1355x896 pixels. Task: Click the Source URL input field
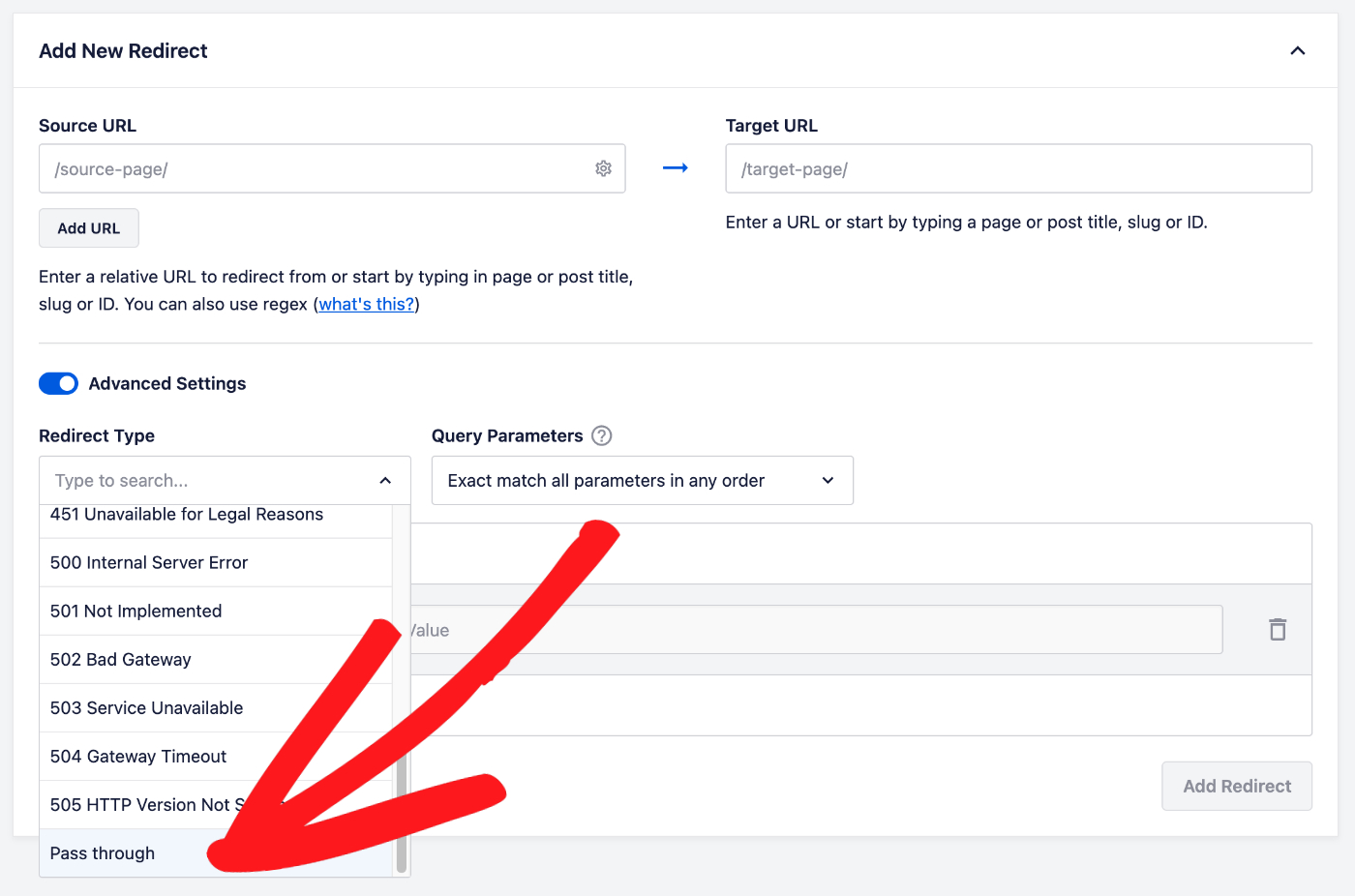(290, 168)
